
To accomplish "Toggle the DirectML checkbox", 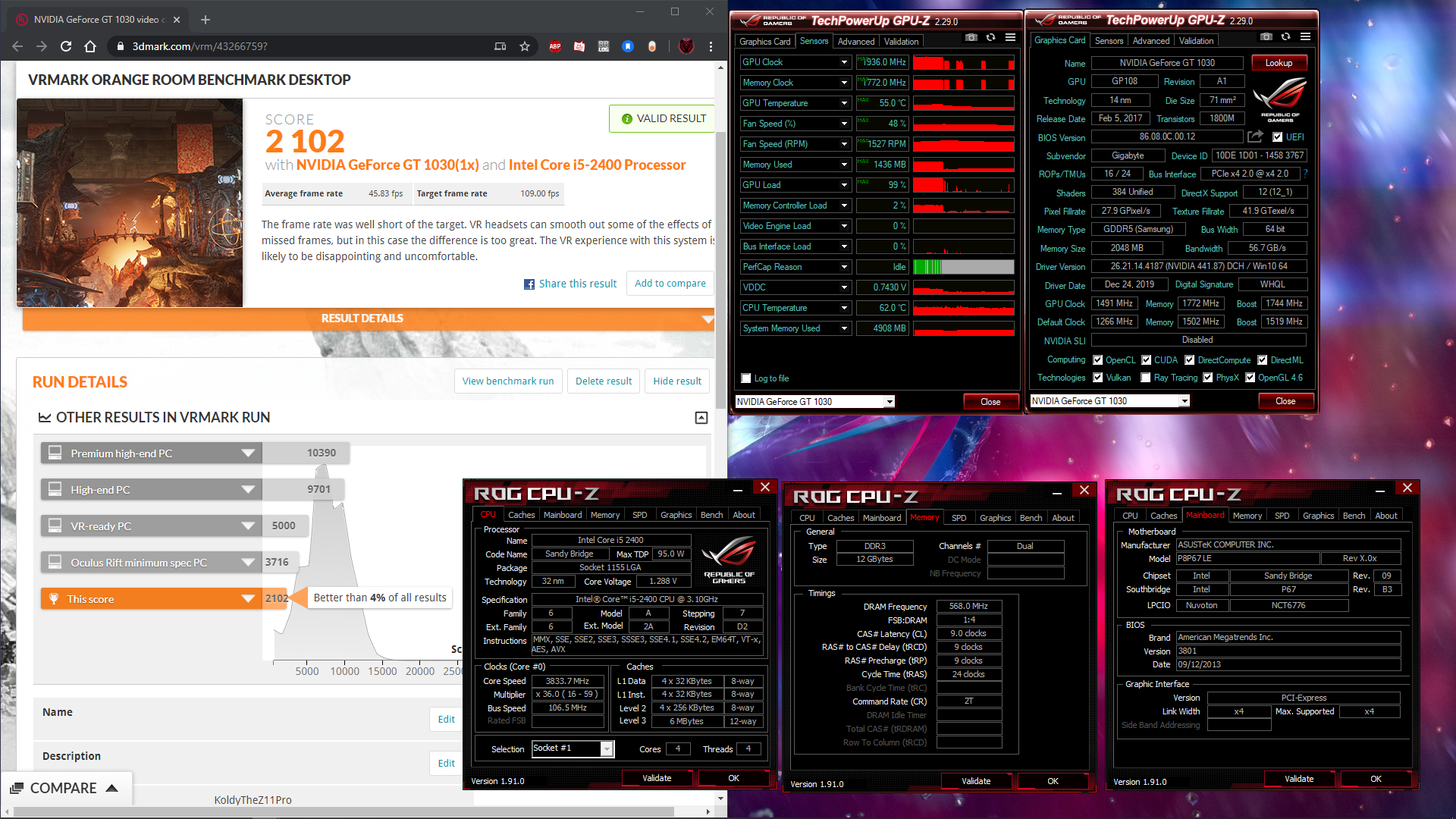I will 1263,360.
